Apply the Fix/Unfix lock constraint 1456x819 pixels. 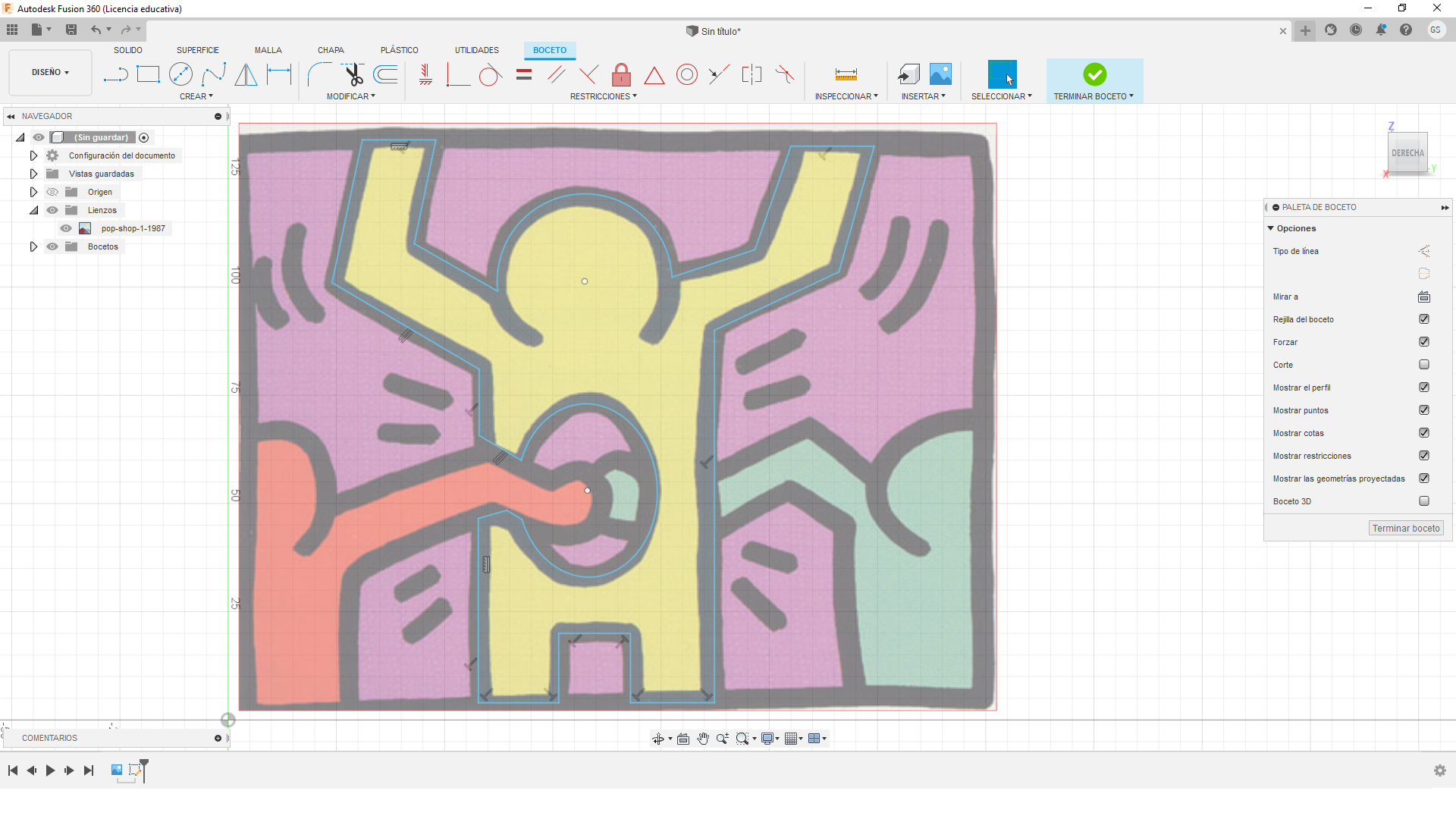click(x=621, y=74)
